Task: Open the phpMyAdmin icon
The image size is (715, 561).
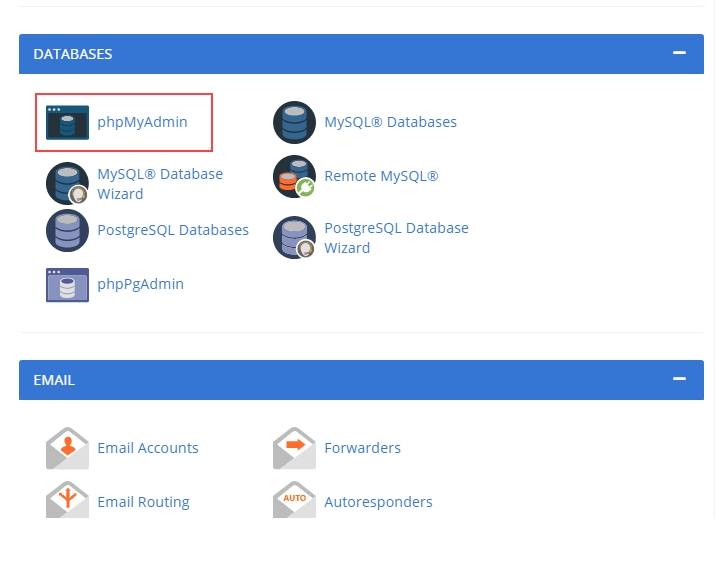Action: [67, 122]
